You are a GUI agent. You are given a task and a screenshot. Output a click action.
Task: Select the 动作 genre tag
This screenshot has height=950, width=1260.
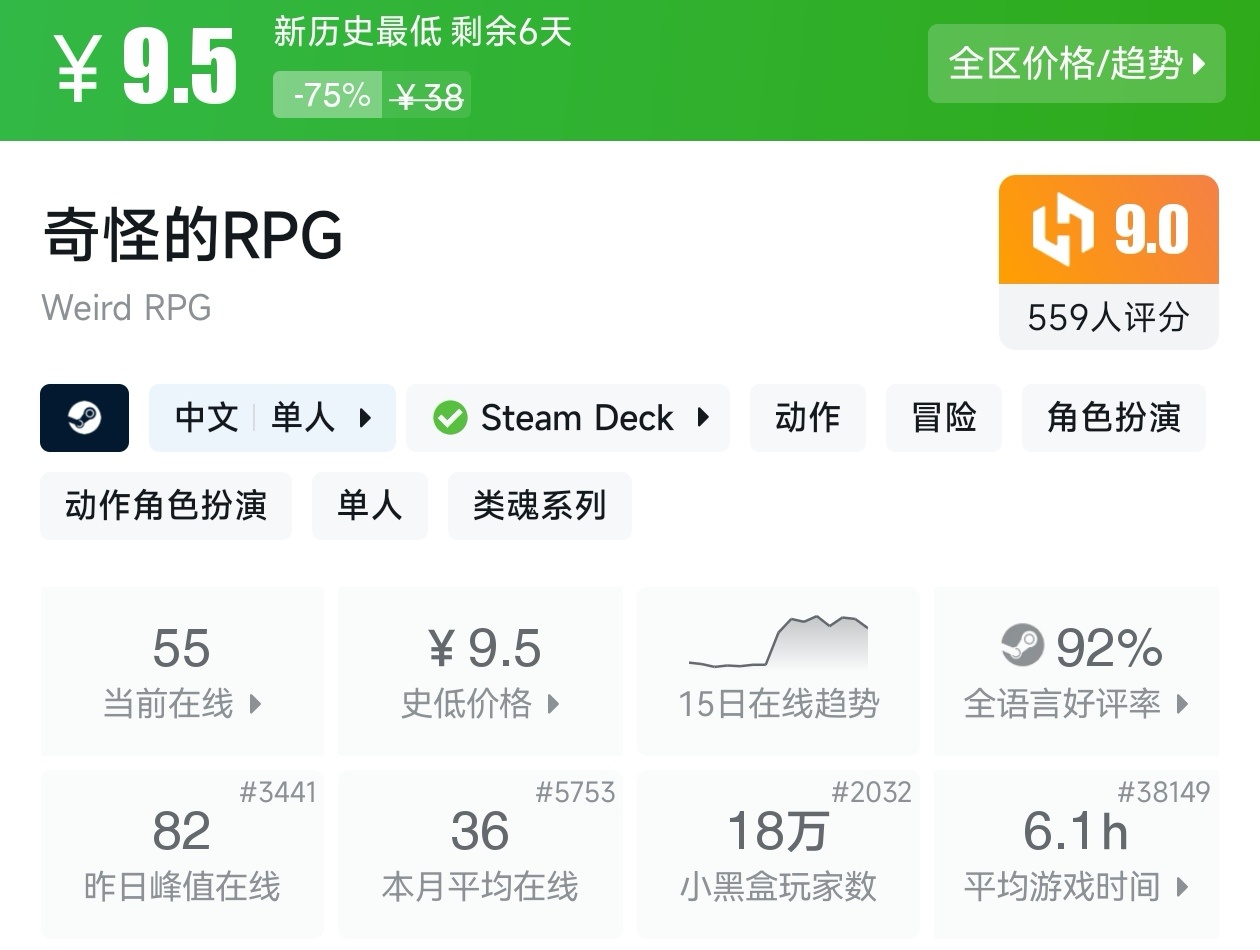click(x=807, y=418)
